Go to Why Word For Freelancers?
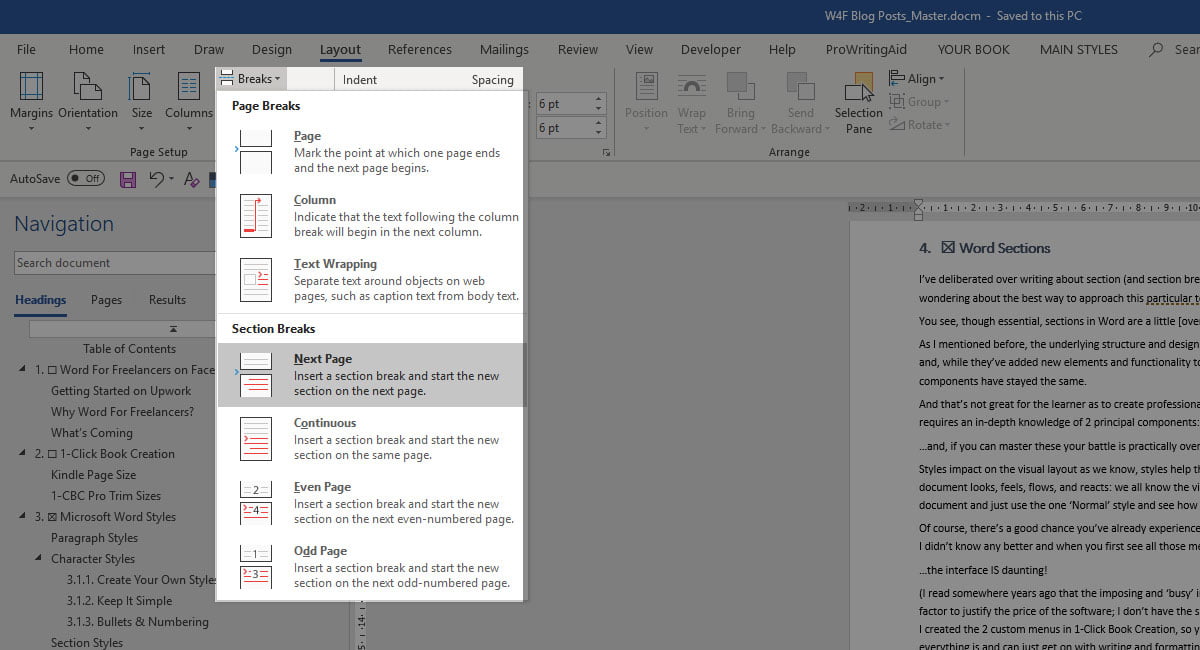Viewport: 1200px width, 650px height. [122, 412]
